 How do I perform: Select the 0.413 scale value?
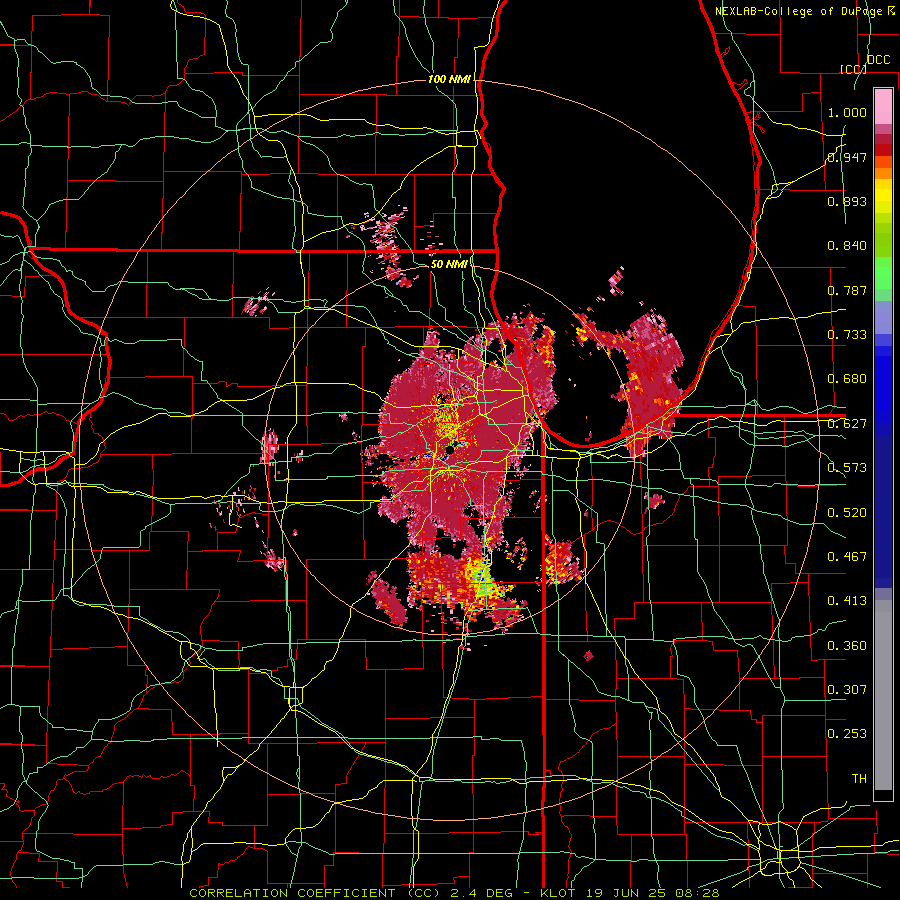[847, 601]
